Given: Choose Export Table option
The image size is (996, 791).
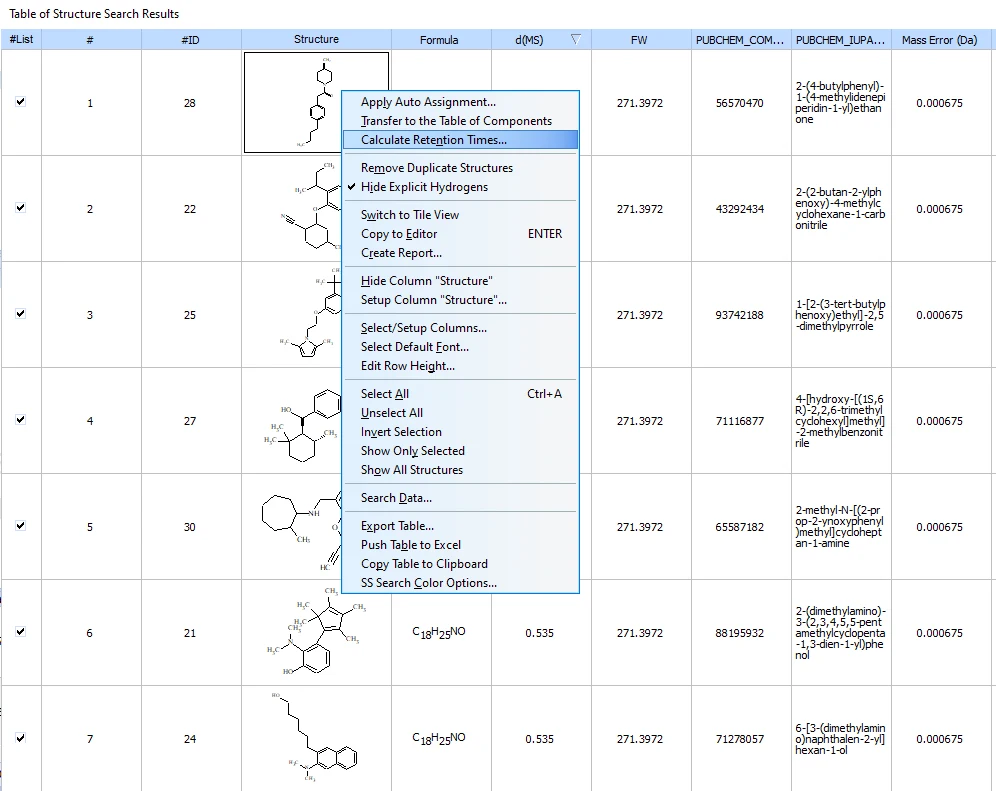Looking at the screenshot, I should click(461, 526).
